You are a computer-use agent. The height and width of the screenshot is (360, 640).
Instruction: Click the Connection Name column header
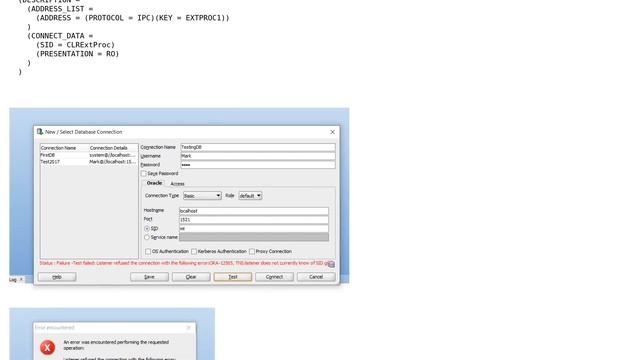pos(64,148)
